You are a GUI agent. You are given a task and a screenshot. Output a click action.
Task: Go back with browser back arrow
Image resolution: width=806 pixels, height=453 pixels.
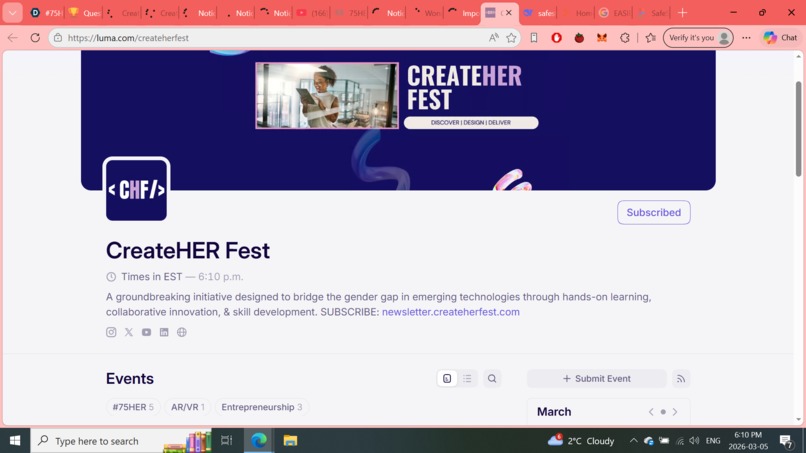13,38
